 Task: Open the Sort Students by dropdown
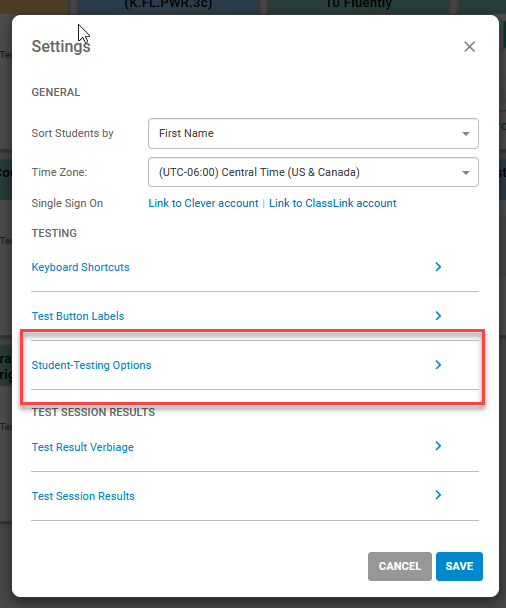(313, 133)
